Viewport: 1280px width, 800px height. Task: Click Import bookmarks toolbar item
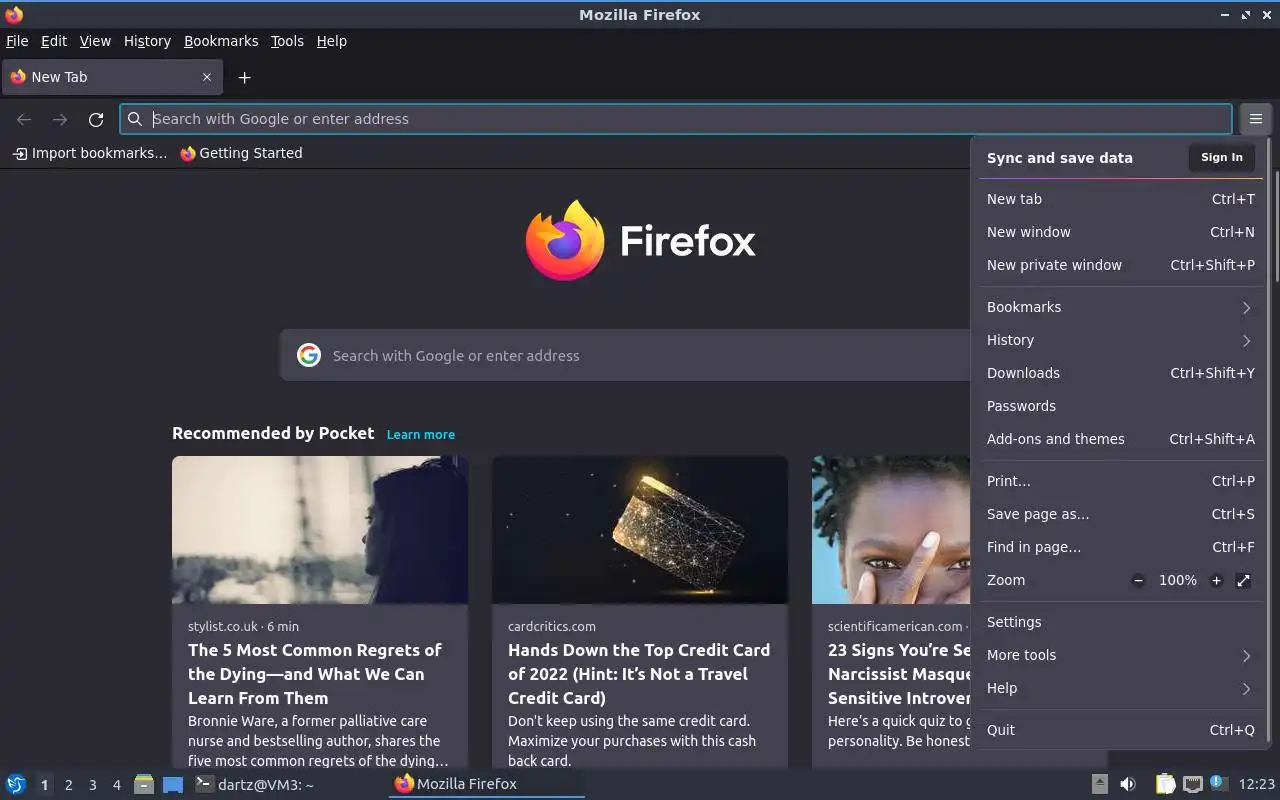[89, 153]
